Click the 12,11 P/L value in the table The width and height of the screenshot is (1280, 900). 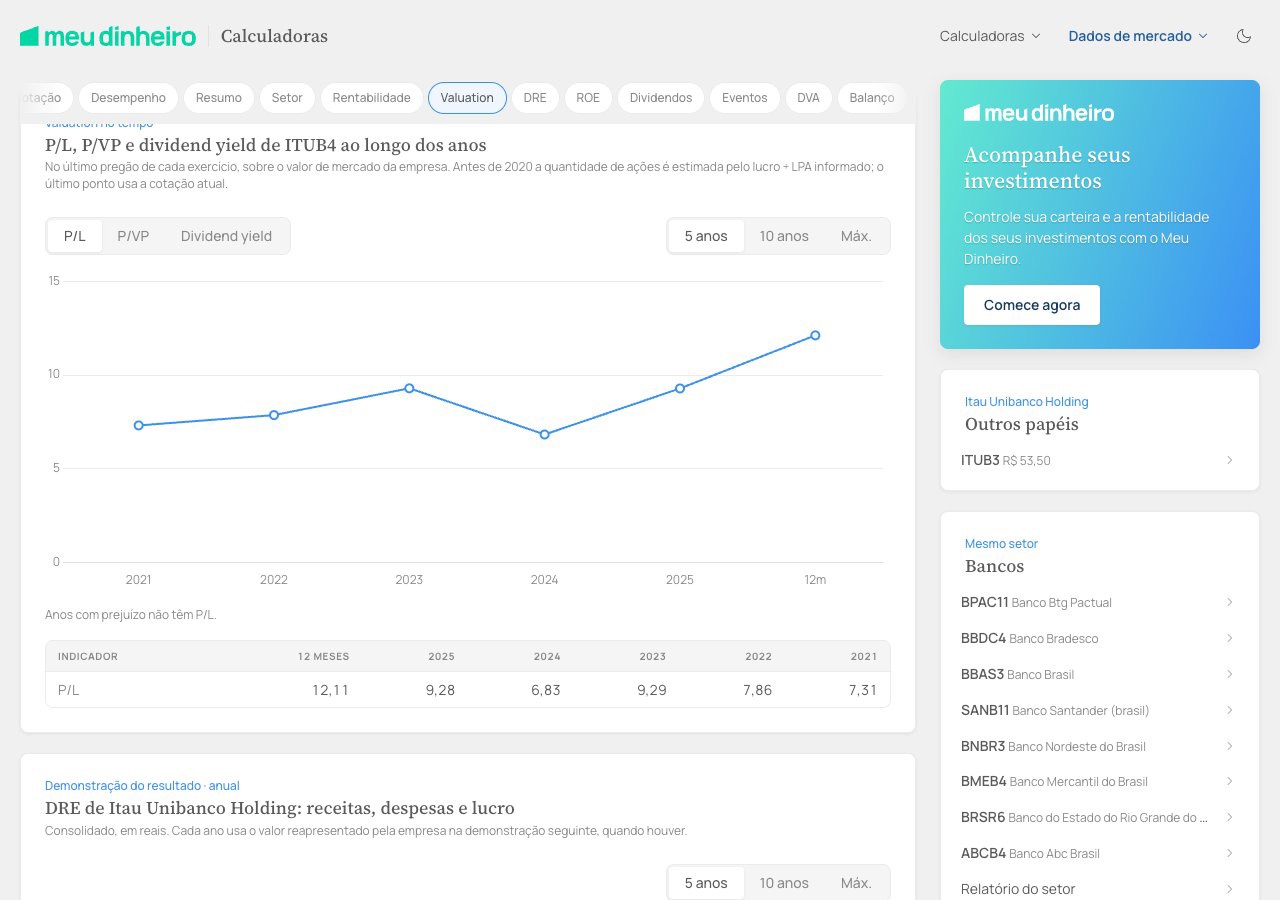click(330, 690)
